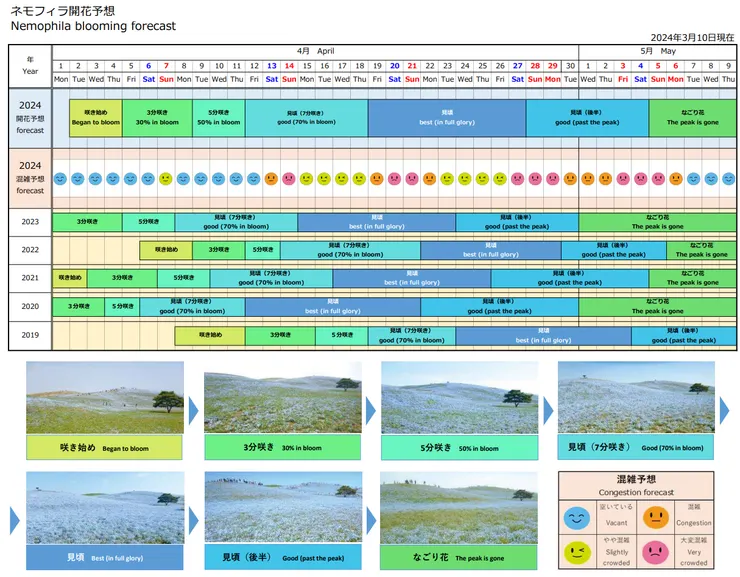Viewport: 740px width, 577px height.
Task: Click the '混雑予想 Congestion forecast' legend heading
Action: [636, 485]
